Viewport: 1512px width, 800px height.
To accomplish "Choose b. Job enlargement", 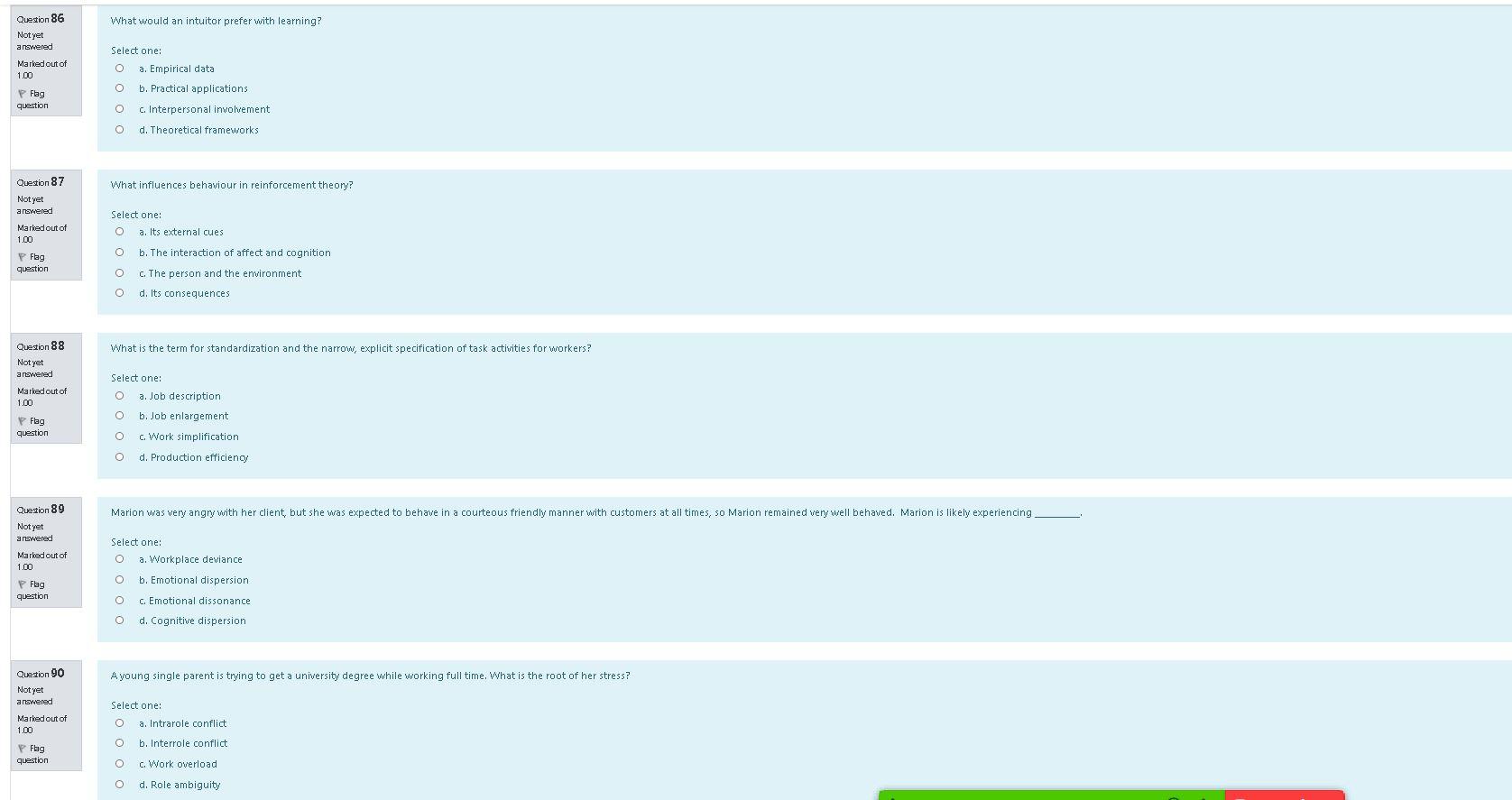I will coord(119,416).
